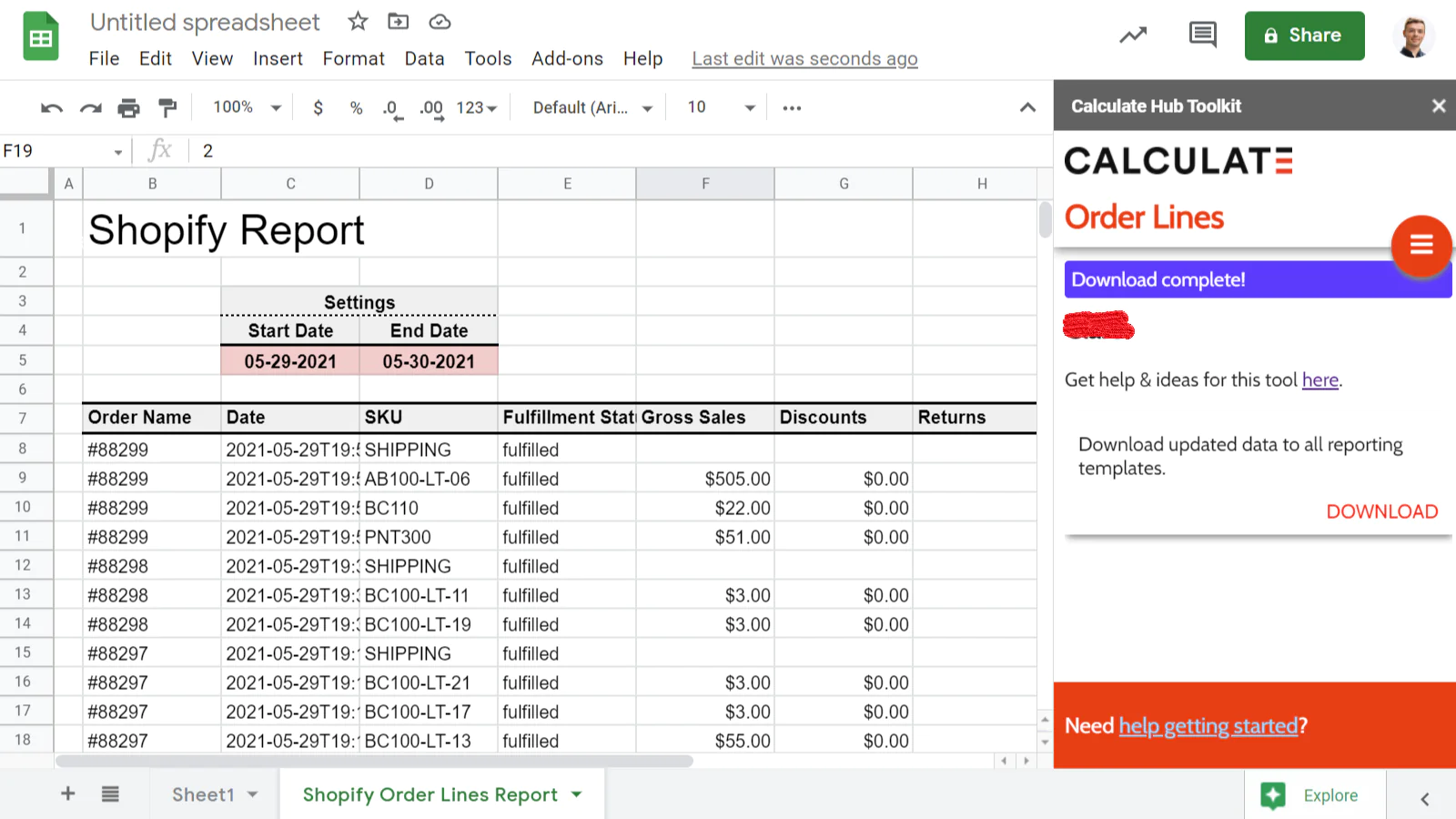This screenshot has height=819, width=1456.
Task: Open the Help menu
Action: click(642, 58)
